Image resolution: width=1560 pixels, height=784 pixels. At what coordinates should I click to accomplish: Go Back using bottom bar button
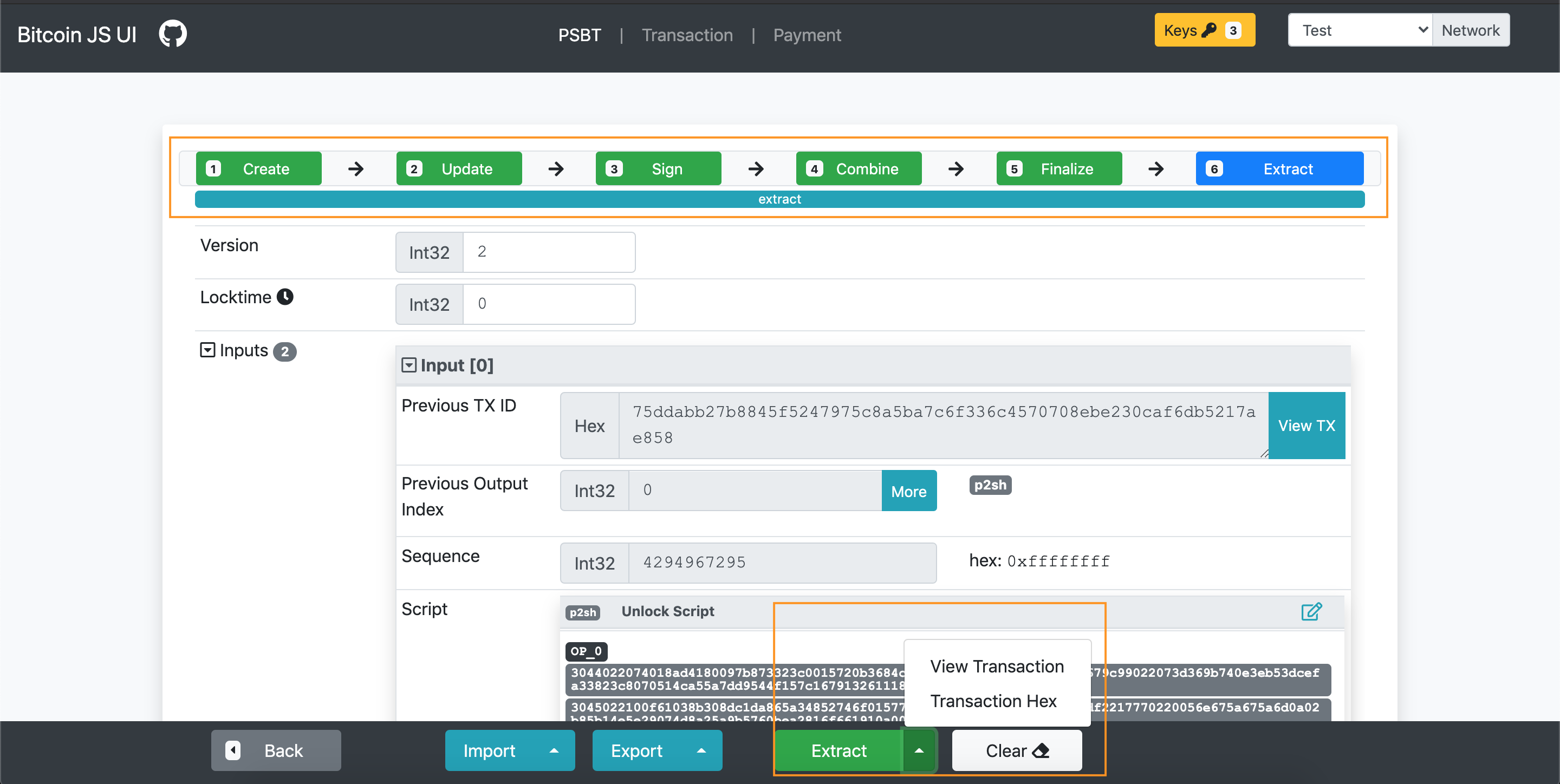(x=276, y=750)
